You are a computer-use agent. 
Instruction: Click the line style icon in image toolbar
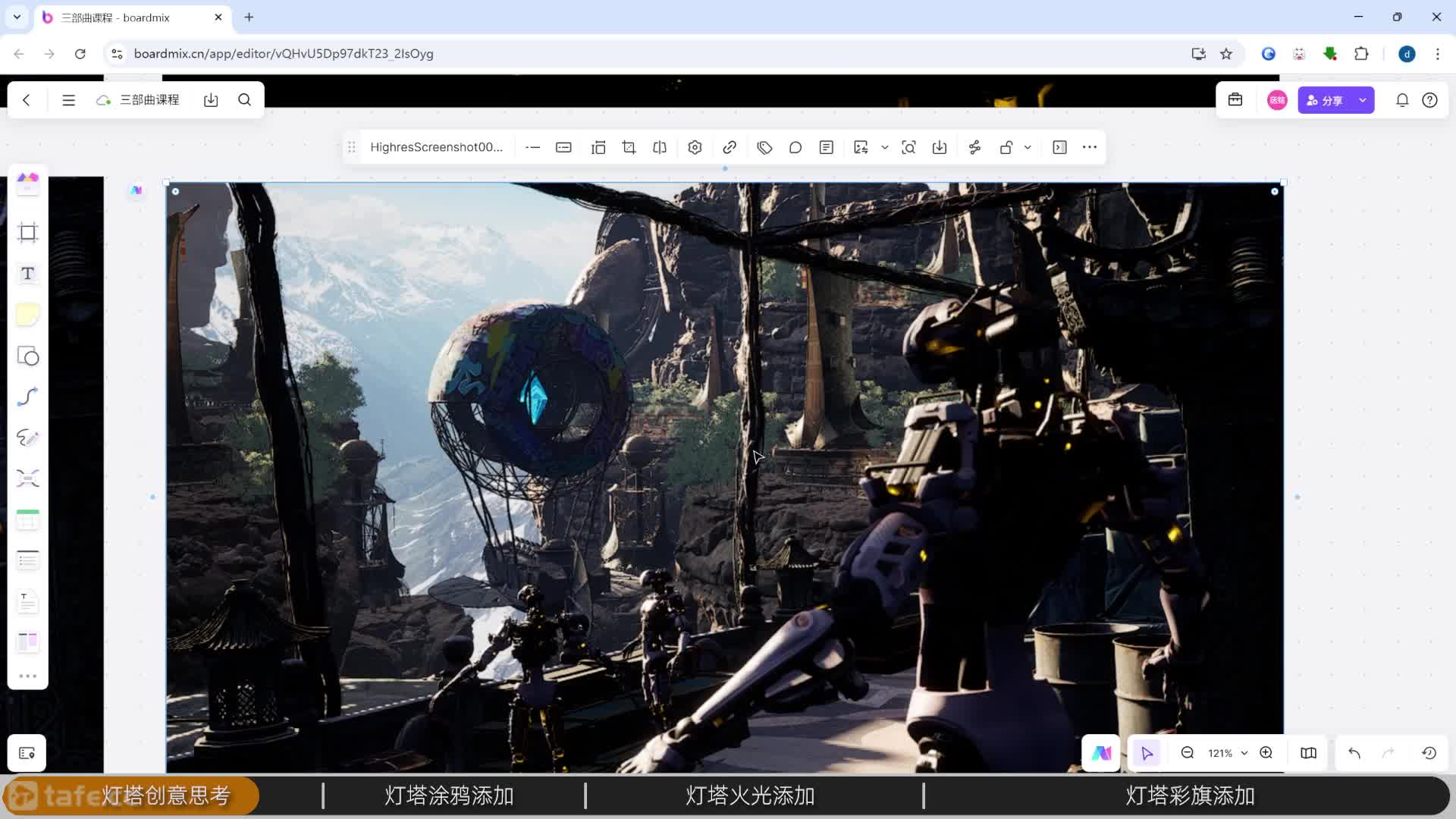pyautogui.click(x=532, y=147)
